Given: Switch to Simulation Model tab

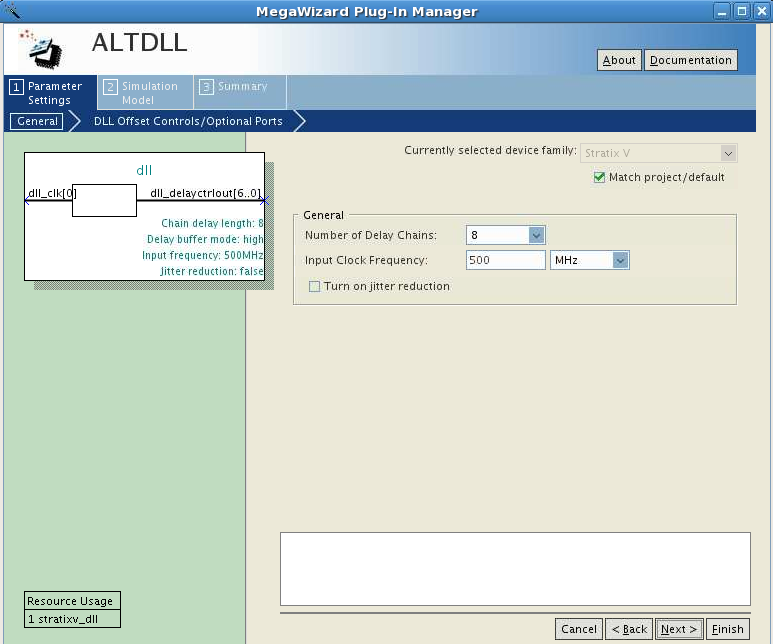Looking at the screenshot, I should pyautogui.click(x=145, y=93).
